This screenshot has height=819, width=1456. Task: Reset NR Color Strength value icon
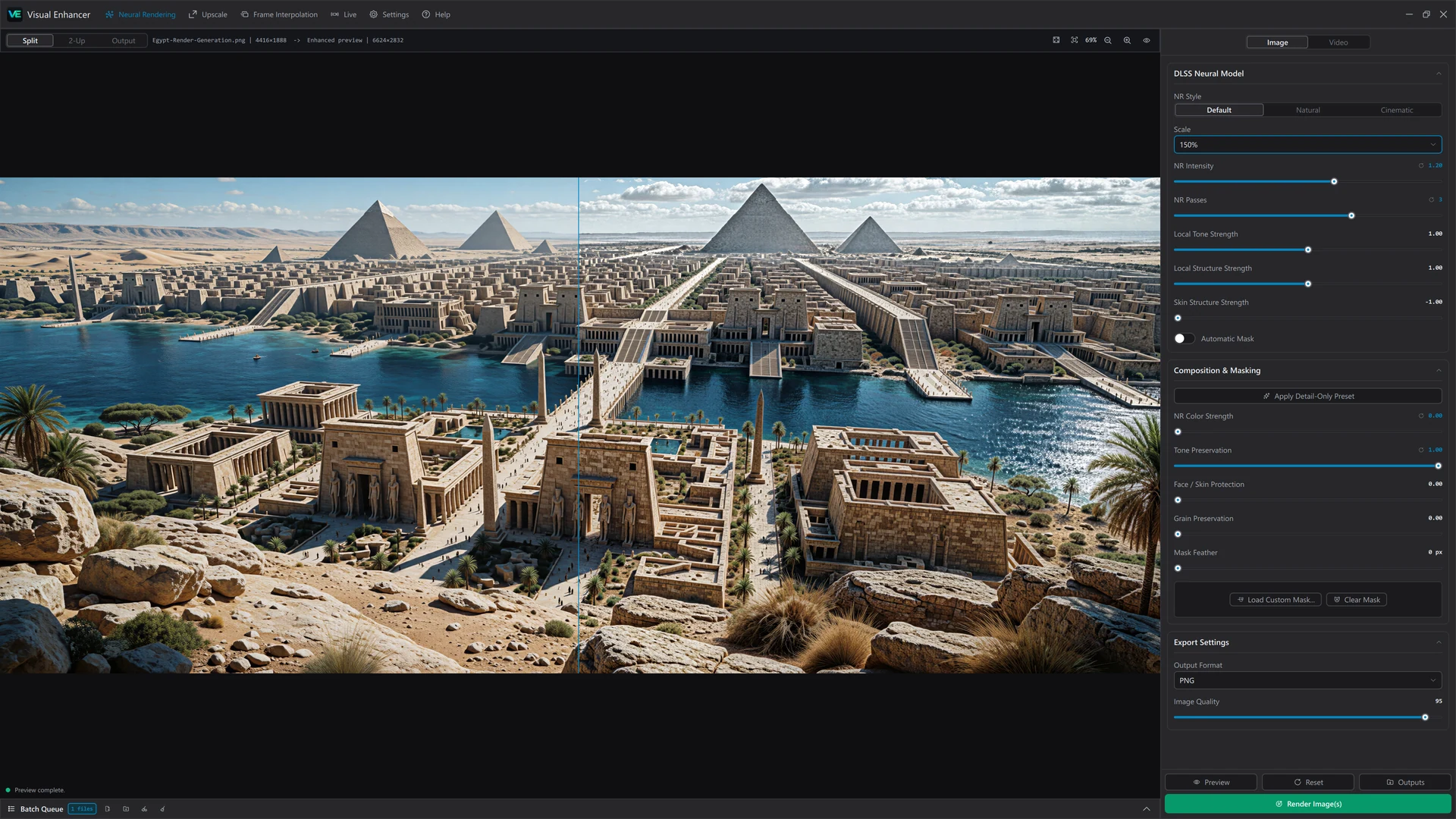[x=1421, y=416]
